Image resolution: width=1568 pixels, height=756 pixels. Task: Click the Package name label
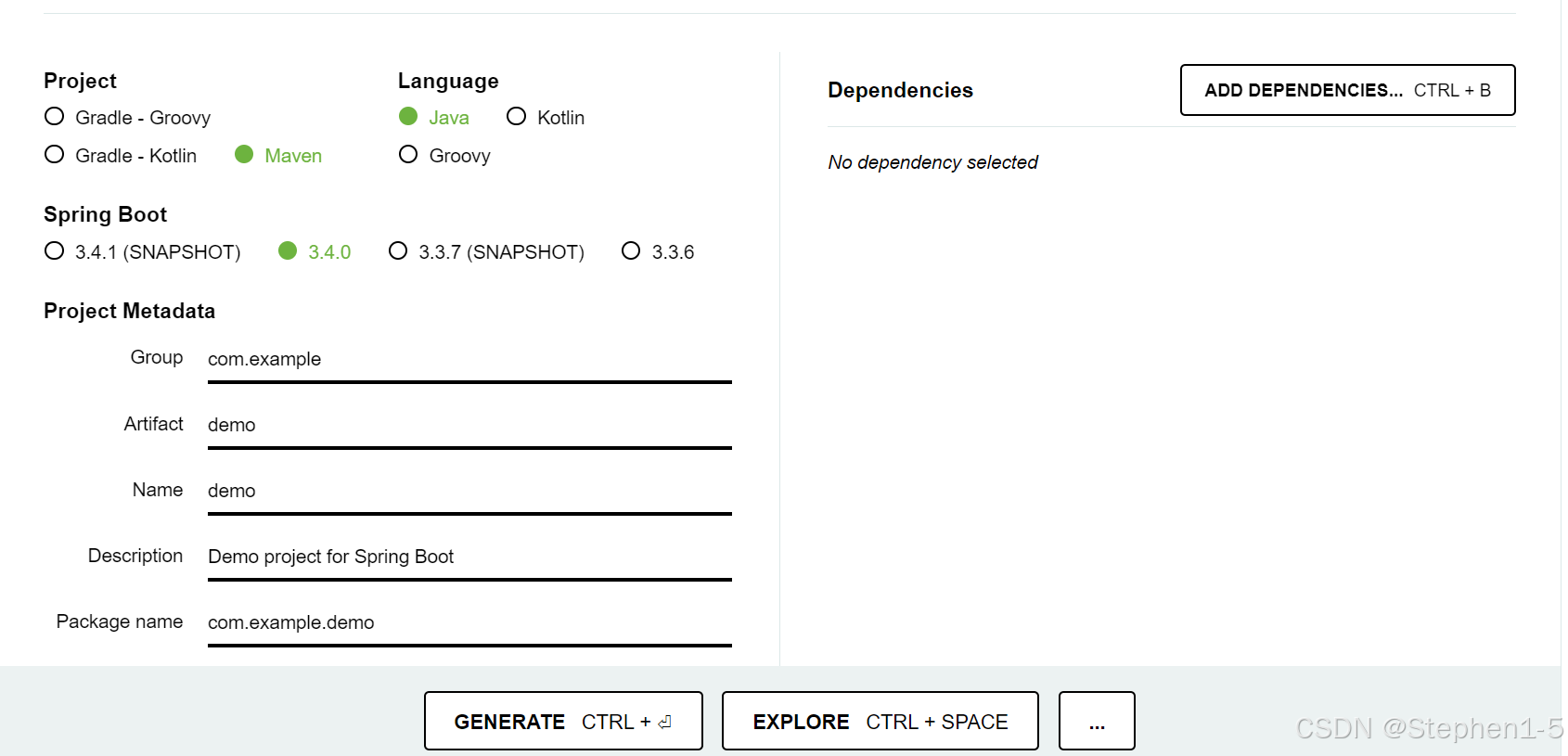tap(120, 621)
